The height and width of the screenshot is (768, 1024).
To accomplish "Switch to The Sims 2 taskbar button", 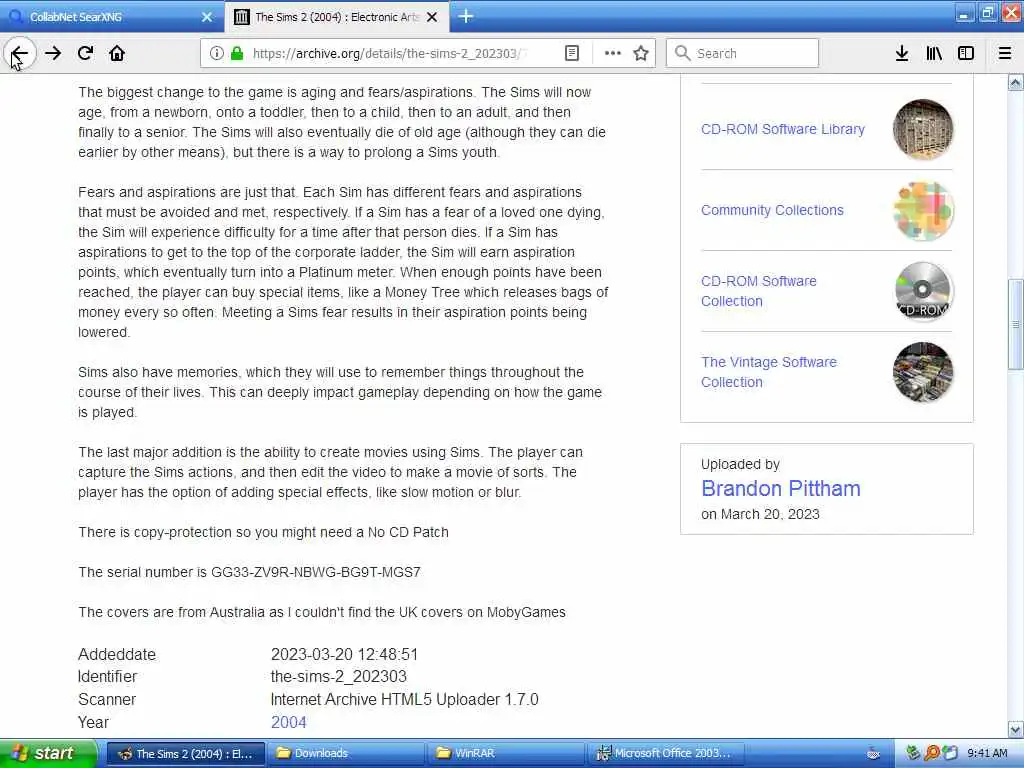I will coord(186,754).
